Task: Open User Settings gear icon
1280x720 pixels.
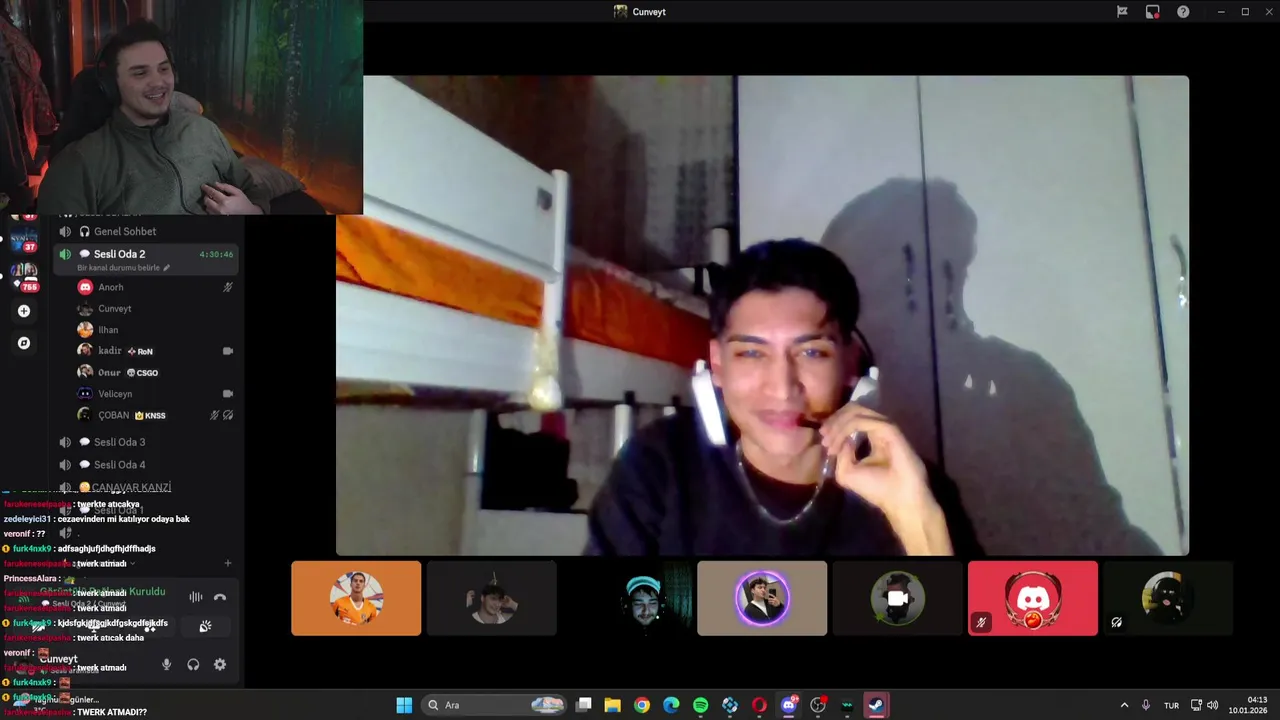Action: click(x=220, y=664)
